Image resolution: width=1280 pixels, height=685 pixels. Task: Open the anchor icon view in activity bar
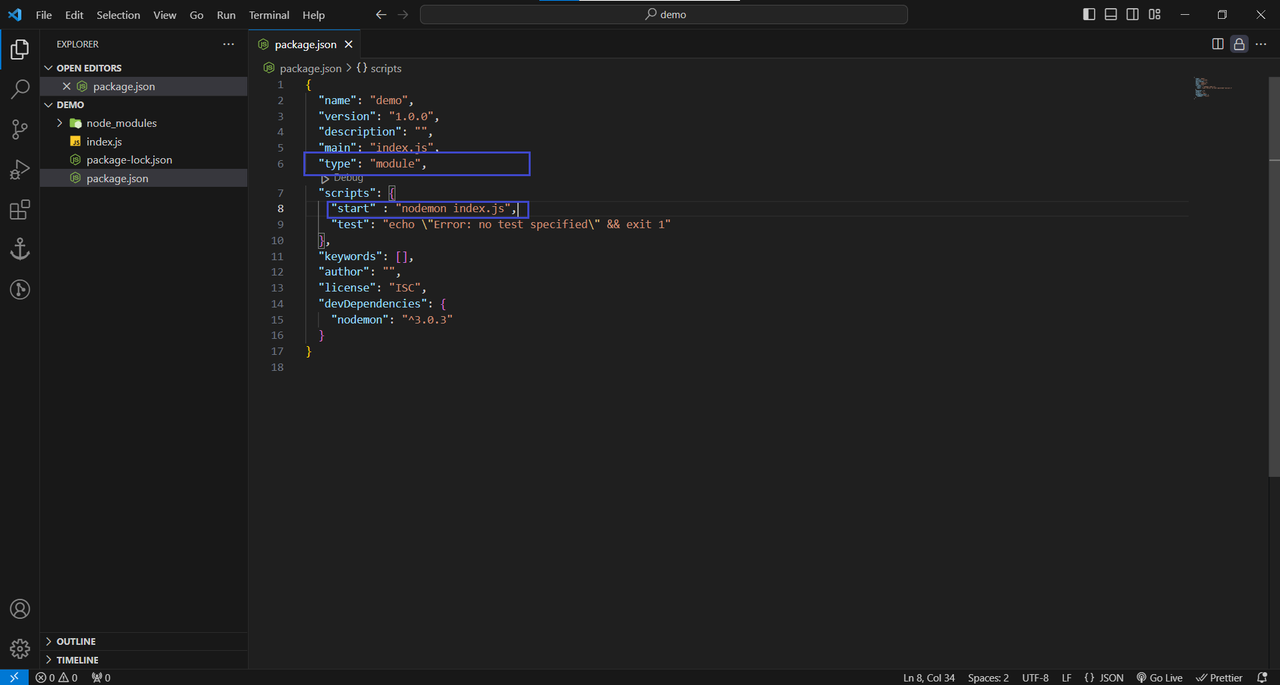pos(19,250)
